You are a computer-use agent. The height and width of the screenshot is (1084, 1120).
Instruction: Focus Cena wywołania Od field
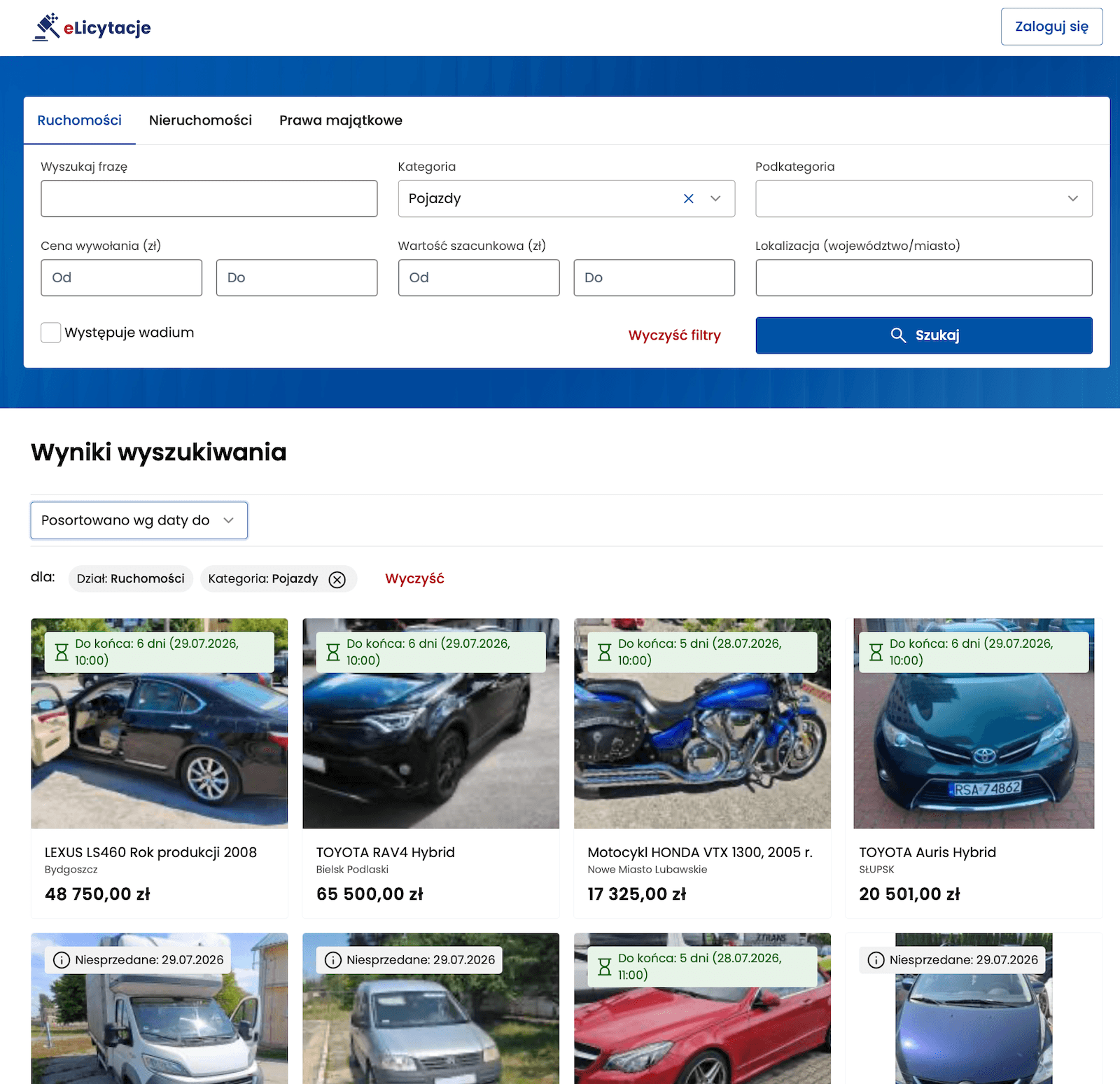click(122, 278)
